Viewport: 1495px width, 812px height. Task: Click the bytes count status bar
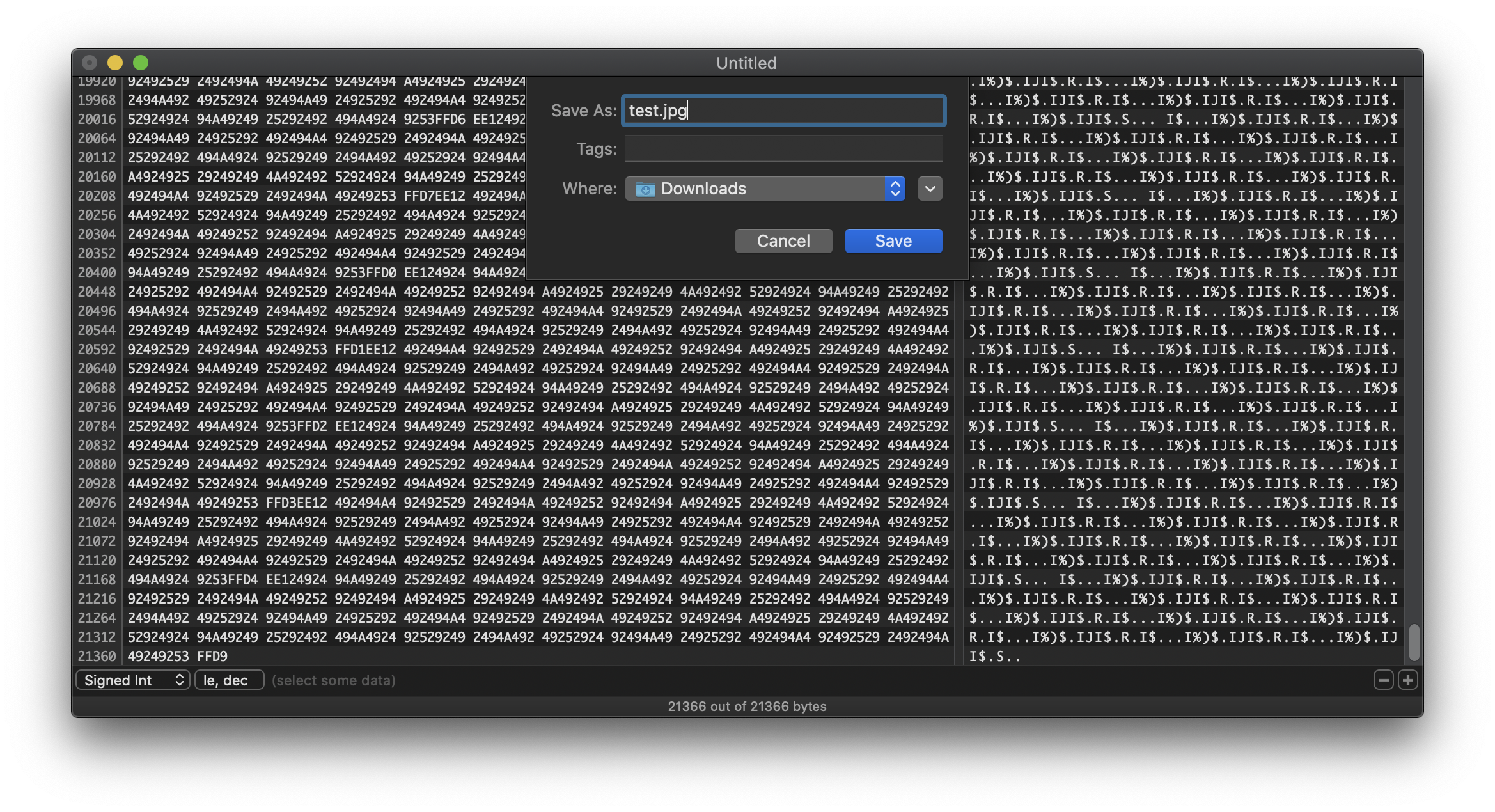[747, 707]
